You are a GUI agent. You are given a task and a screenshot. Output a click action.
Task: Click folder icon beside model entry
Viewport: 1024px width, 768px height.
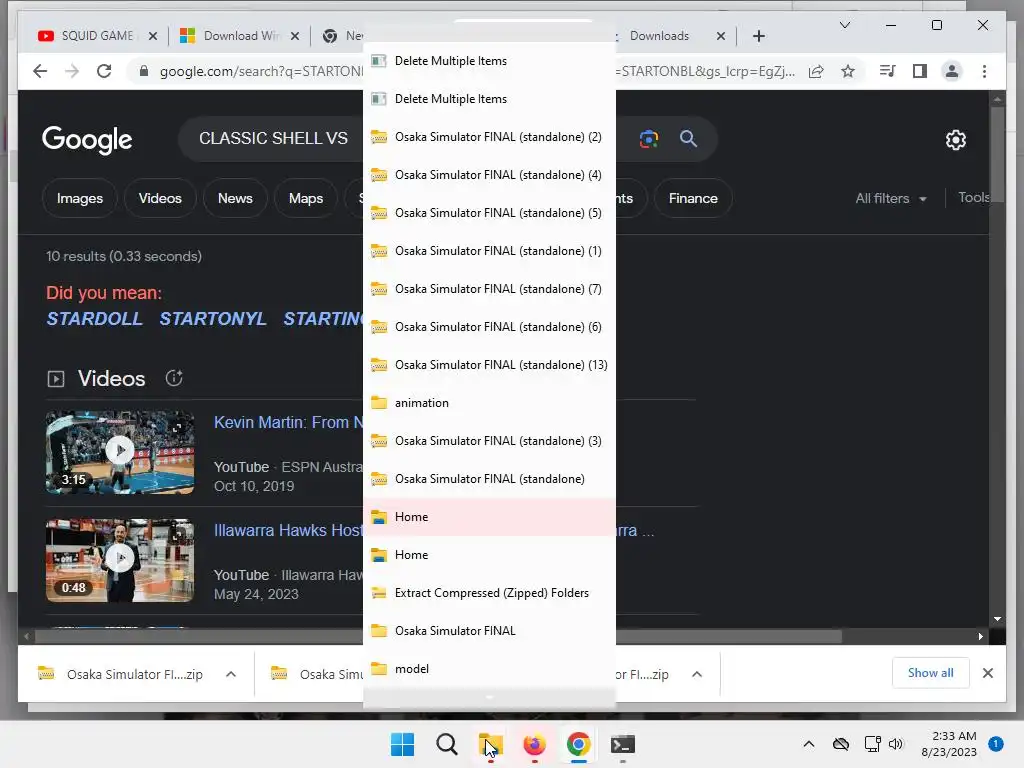point(379,668)
